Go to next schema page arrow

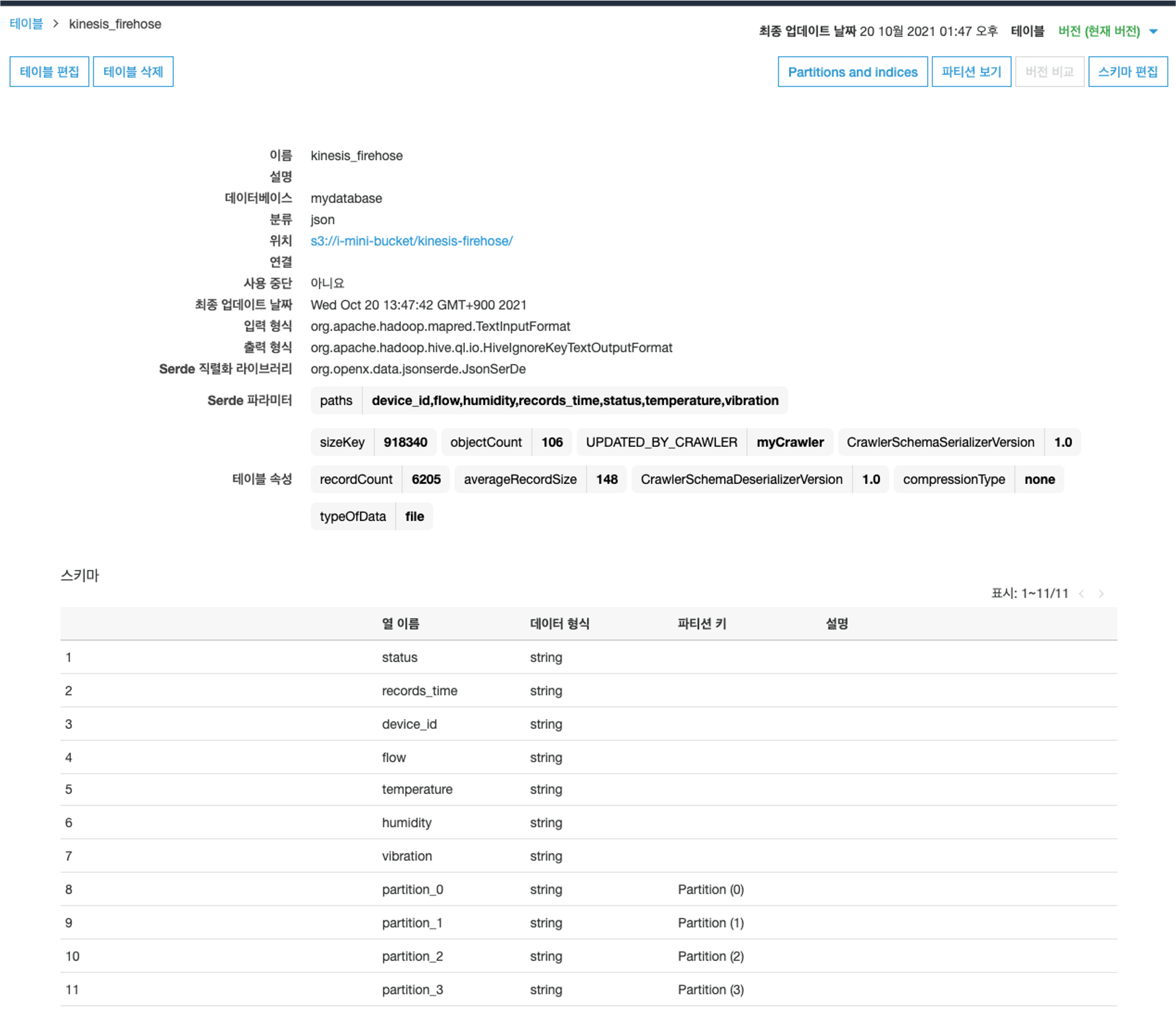pos(1101,593)
